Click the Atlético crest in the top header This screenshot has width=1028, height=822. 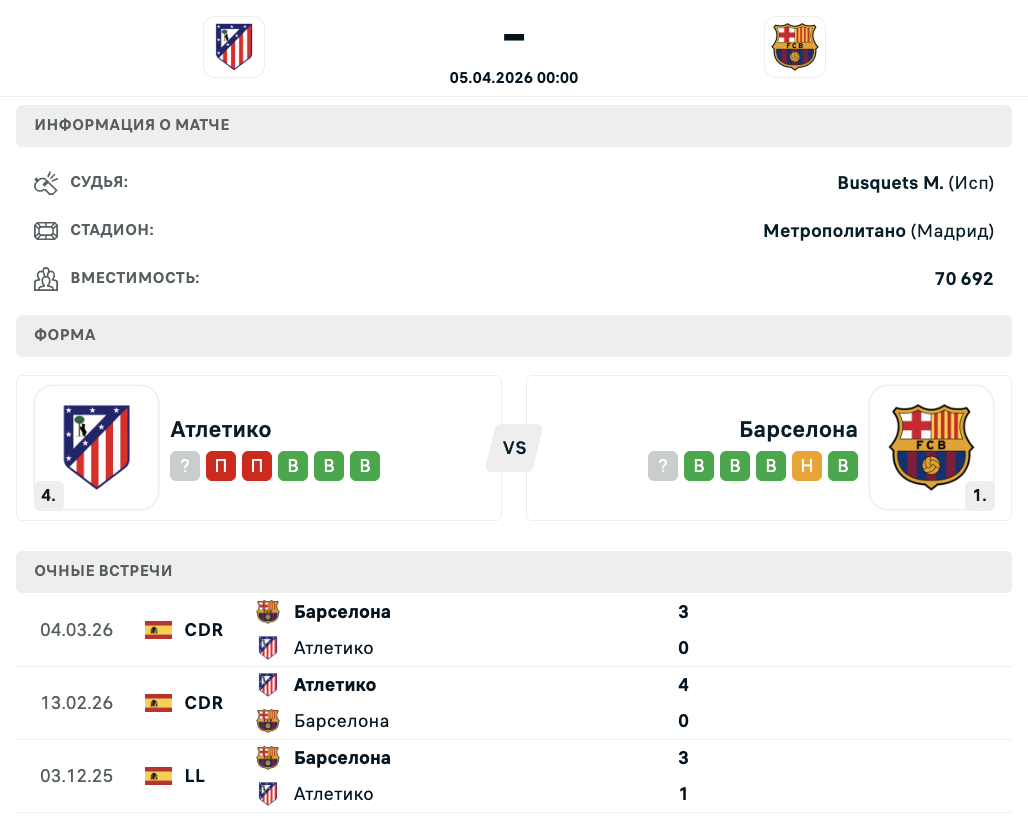coord(234,47)
